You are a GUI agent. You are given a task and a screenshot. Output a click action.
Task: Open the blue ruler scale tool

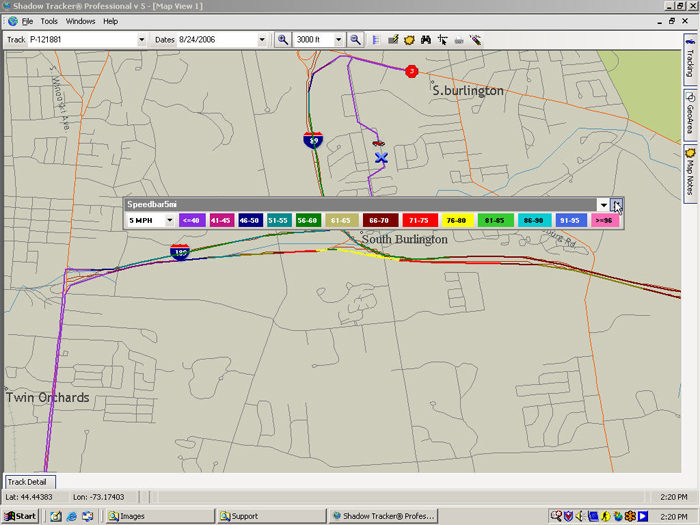pos(376,40)
